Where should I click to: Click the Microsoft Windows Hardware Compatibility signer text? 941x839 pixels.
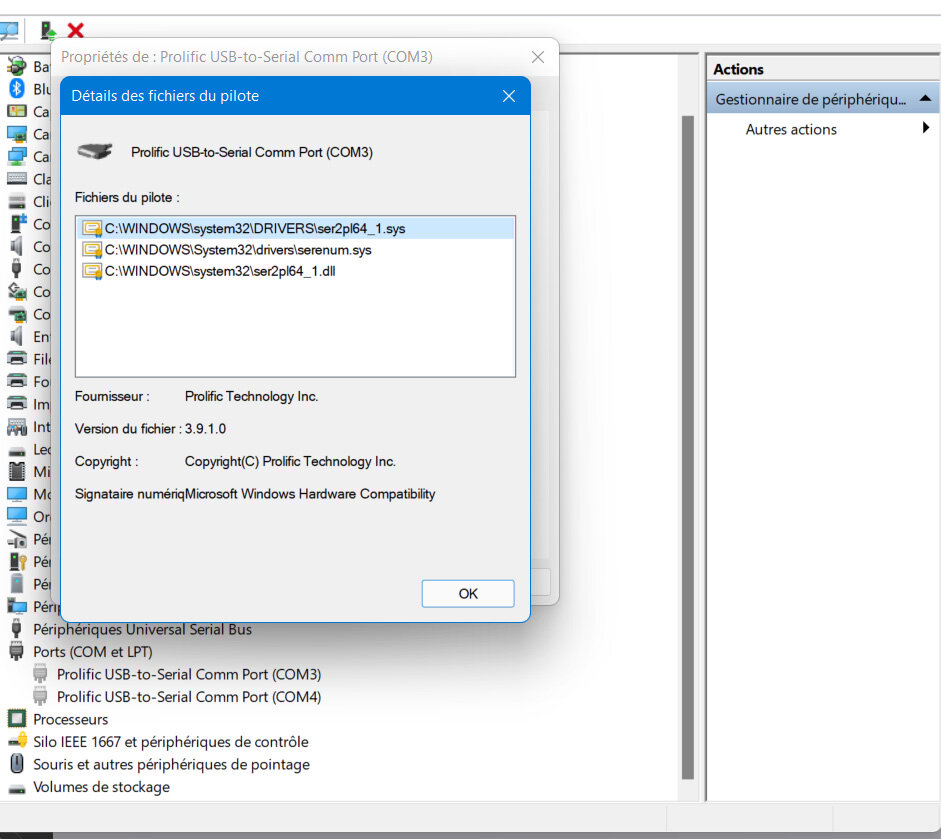(x=310, y=493)
